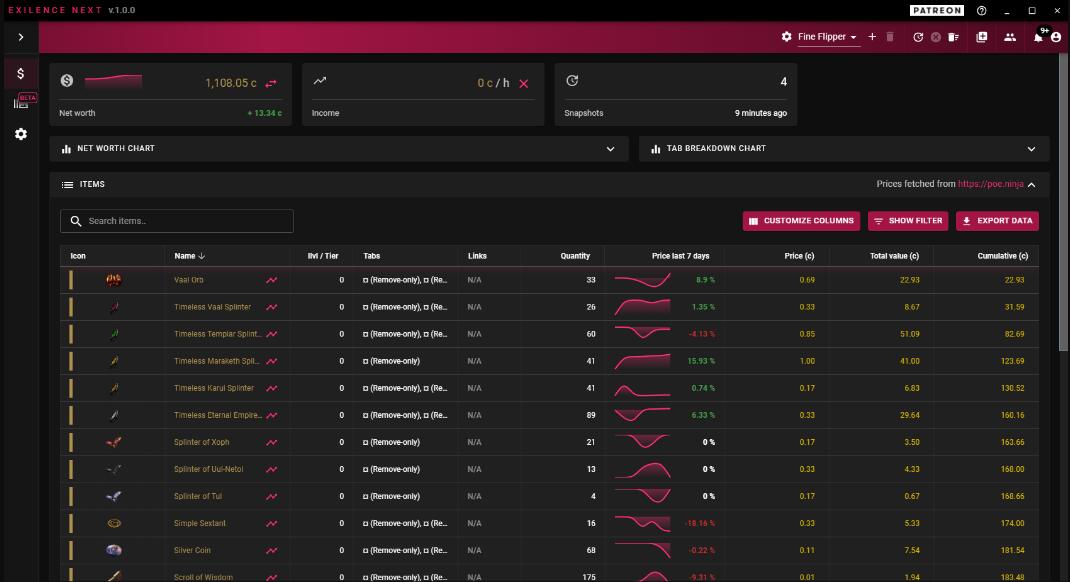Image resolution: width=1070 pixels, height=582 pixels.
Task: Expand the Tab Breakdown Chart panel
Action: coord(844,148)
